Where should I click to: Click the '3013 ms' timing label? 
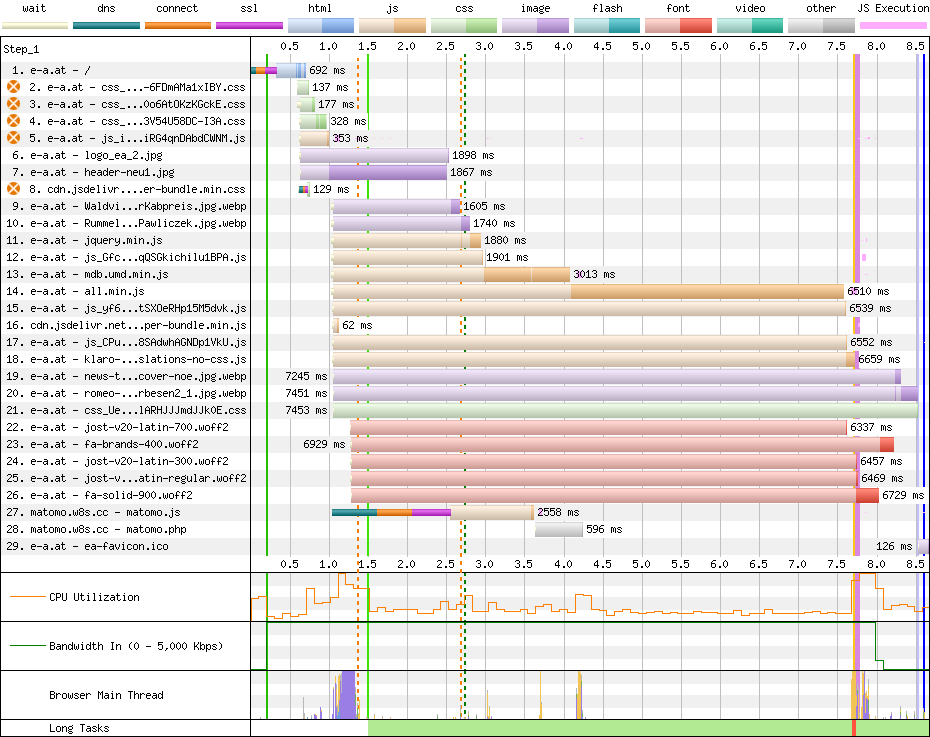point(594,275)
